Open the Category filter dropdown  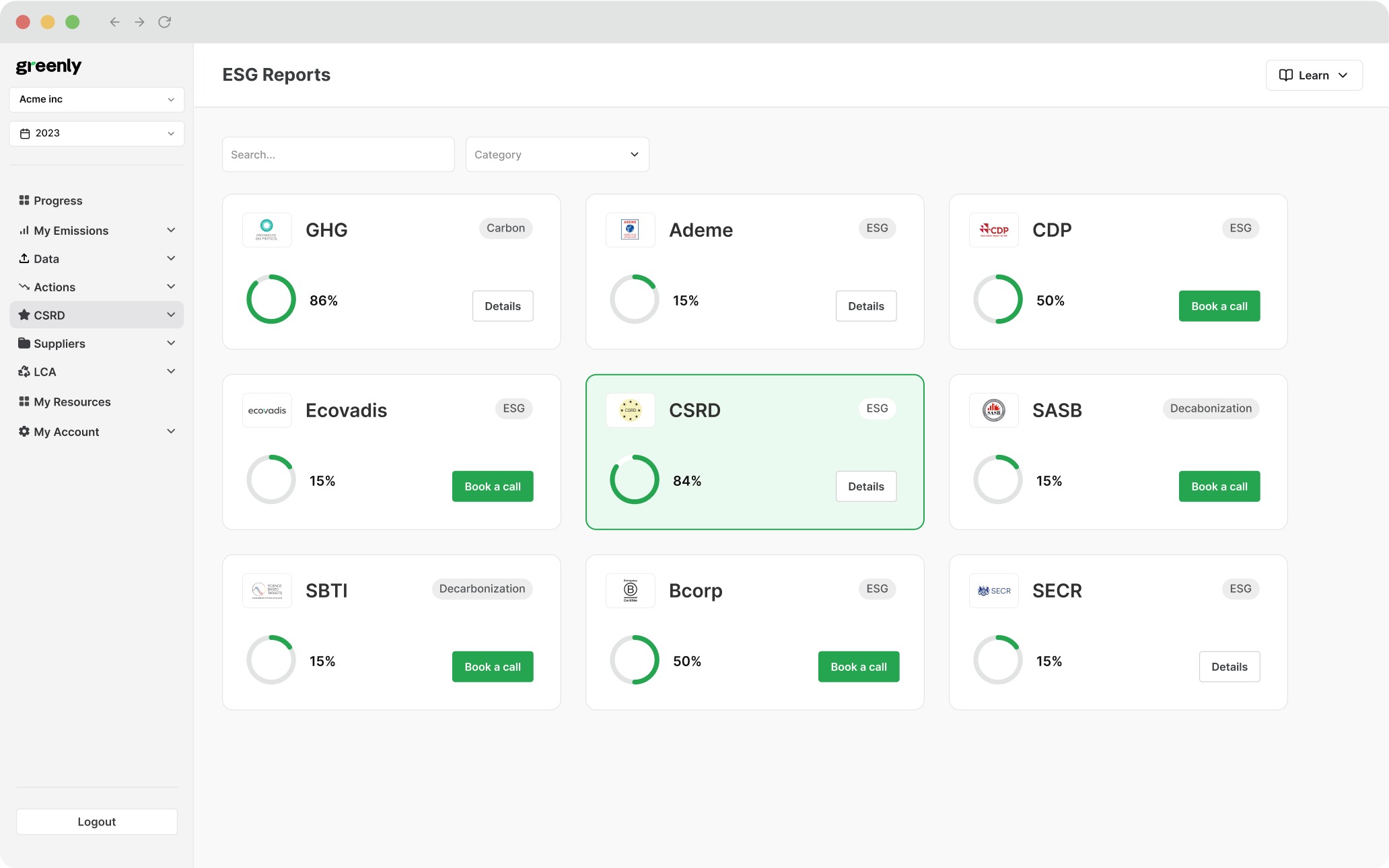pos(557,154)
